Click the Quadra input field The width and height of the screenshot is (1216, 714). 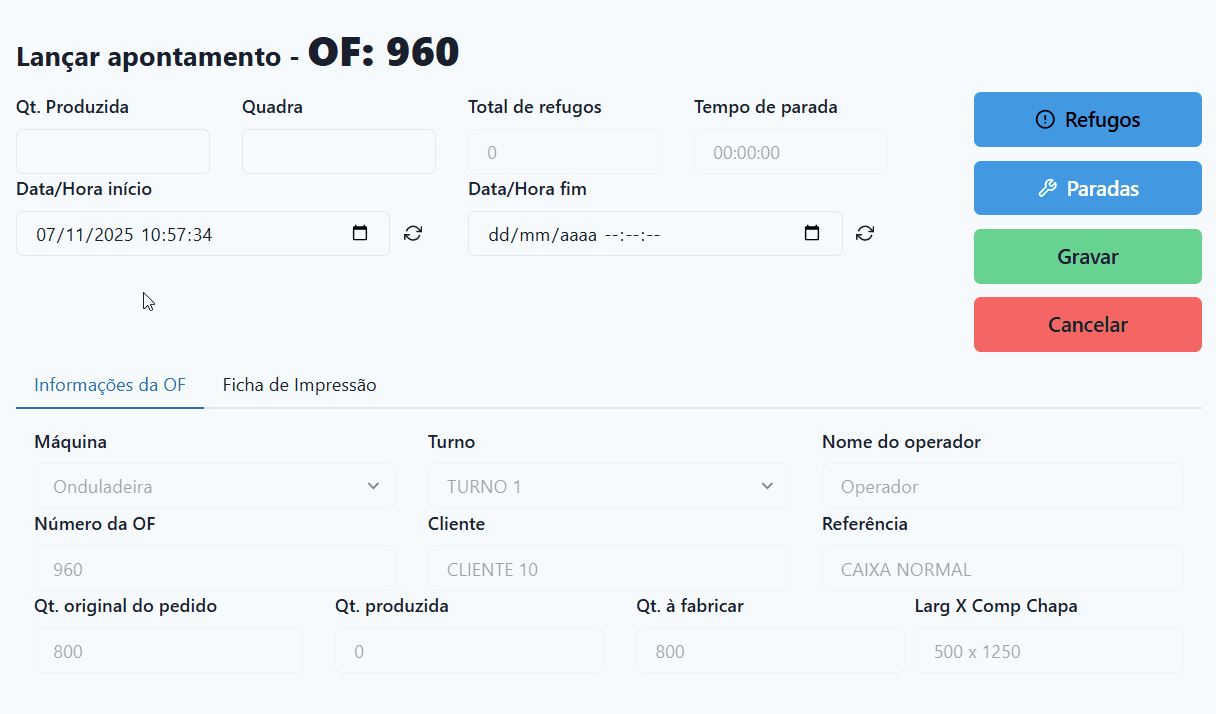click(338, 151)
